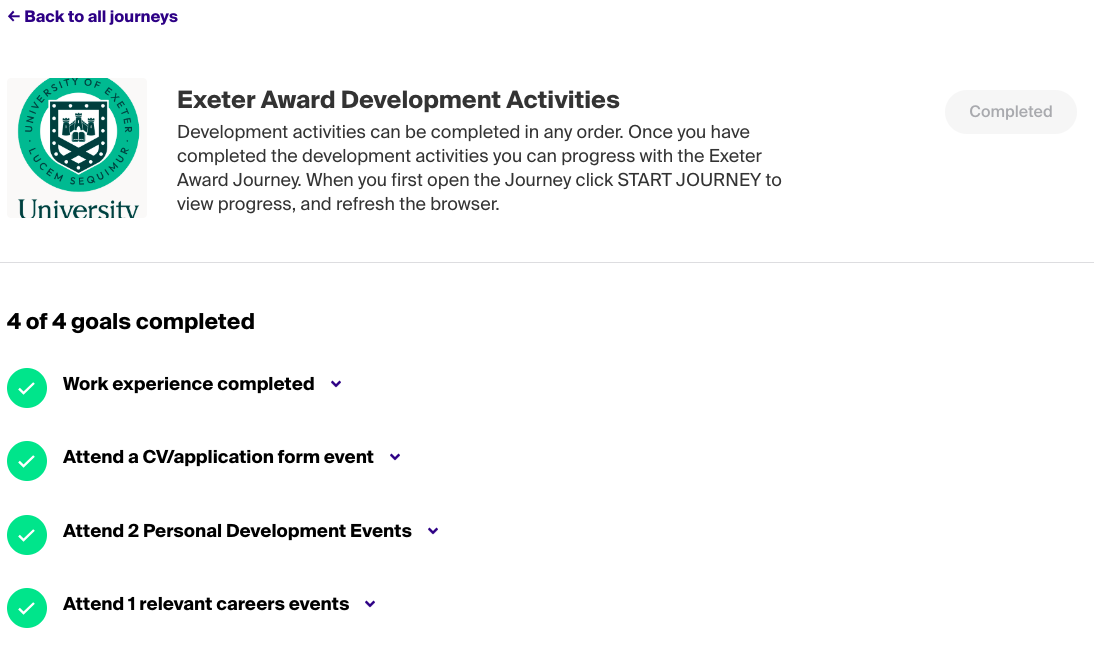Click the left arrow before Back to all journeys
The width and height of the screenshot is (1094, 645).
tap(14, 17)
